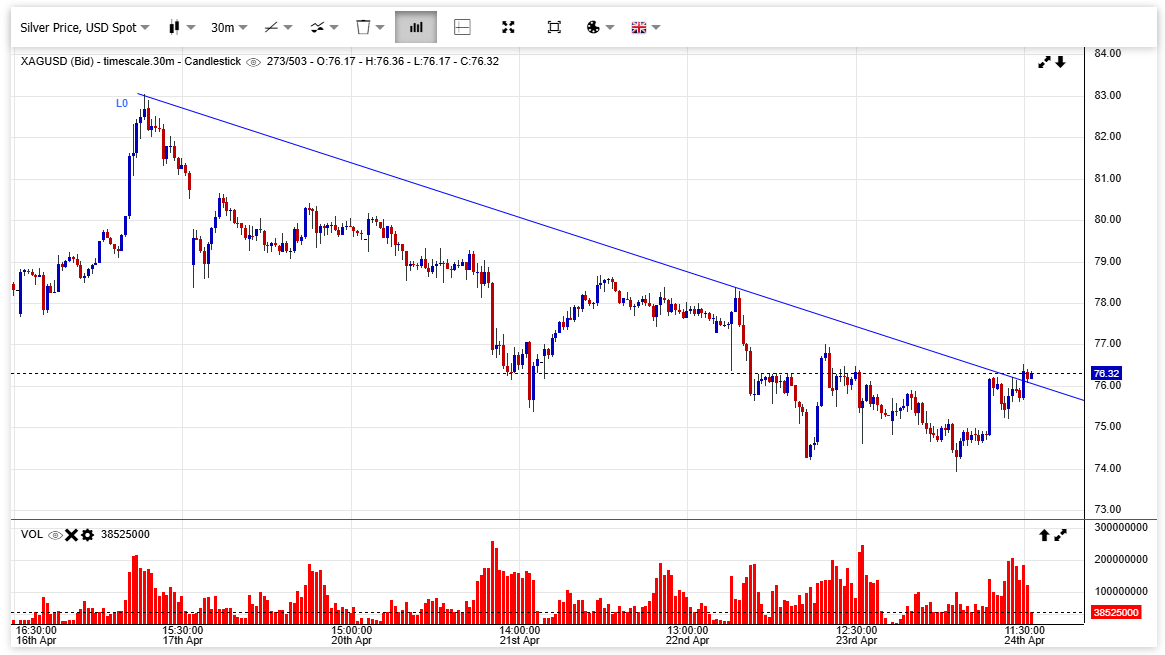Open the color theme palette menu
The width and height of the screenshot is (1165, 655).
pos(599,27)
